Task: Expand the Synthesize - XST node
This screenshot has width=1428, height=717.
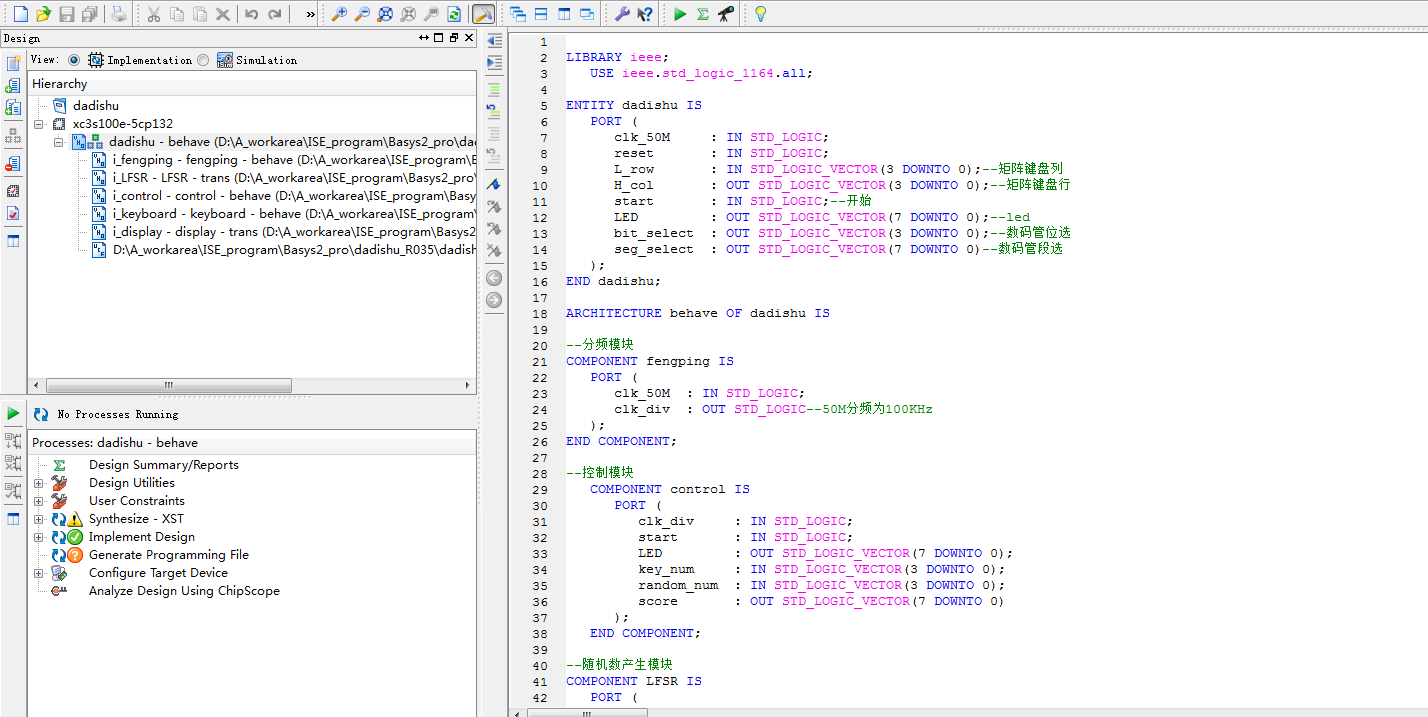Action: point(39,519)
